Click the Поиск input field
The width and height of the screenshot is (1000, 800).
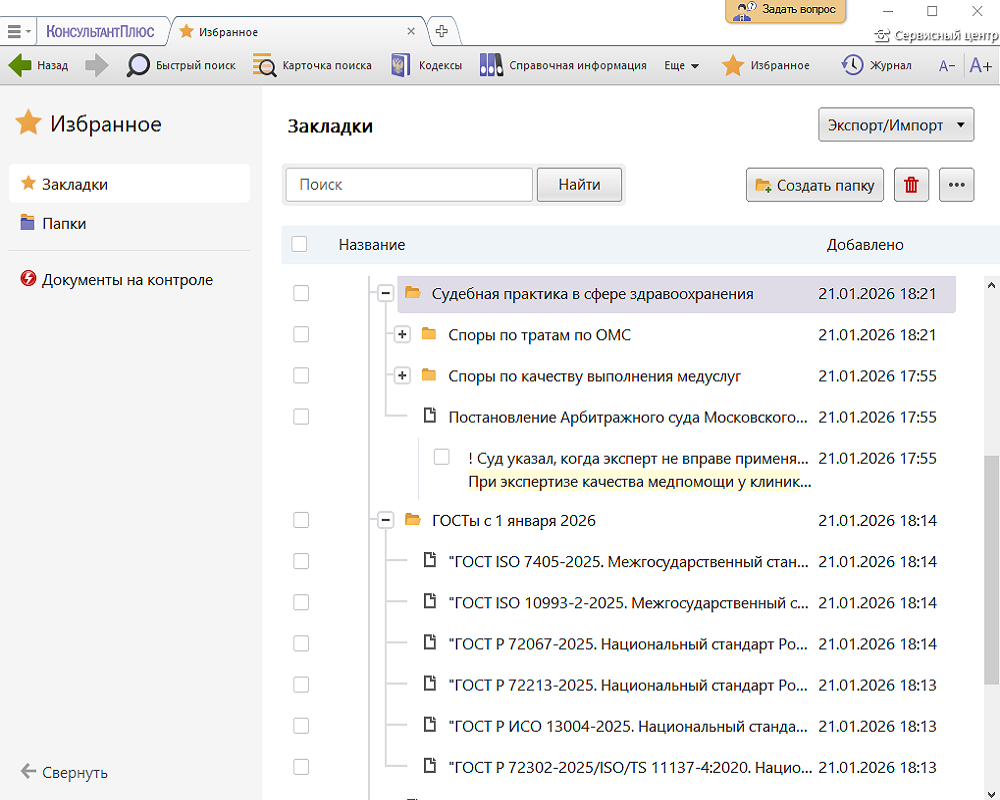[409, 185]
